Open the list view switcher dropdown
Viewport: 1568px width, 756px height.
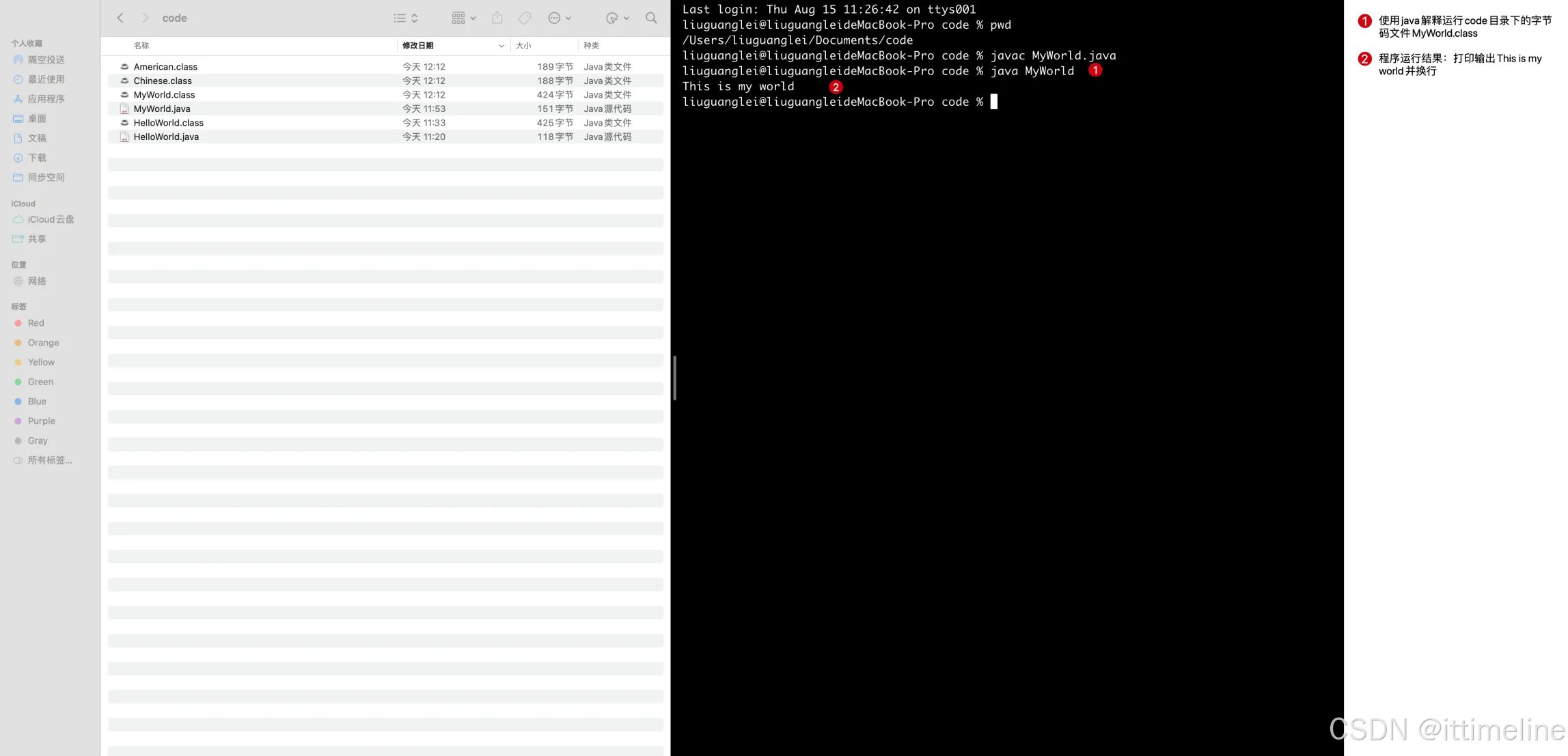coord(406,18)
